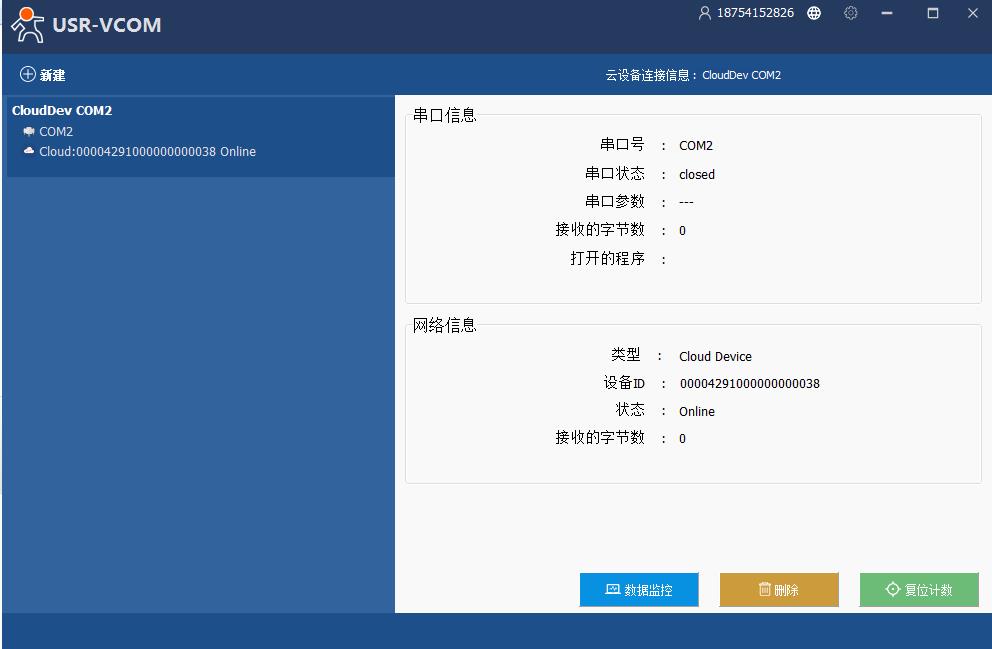Click the plus icon for 新建
This screenshot has height=649, width=992.
pos(27,75)
